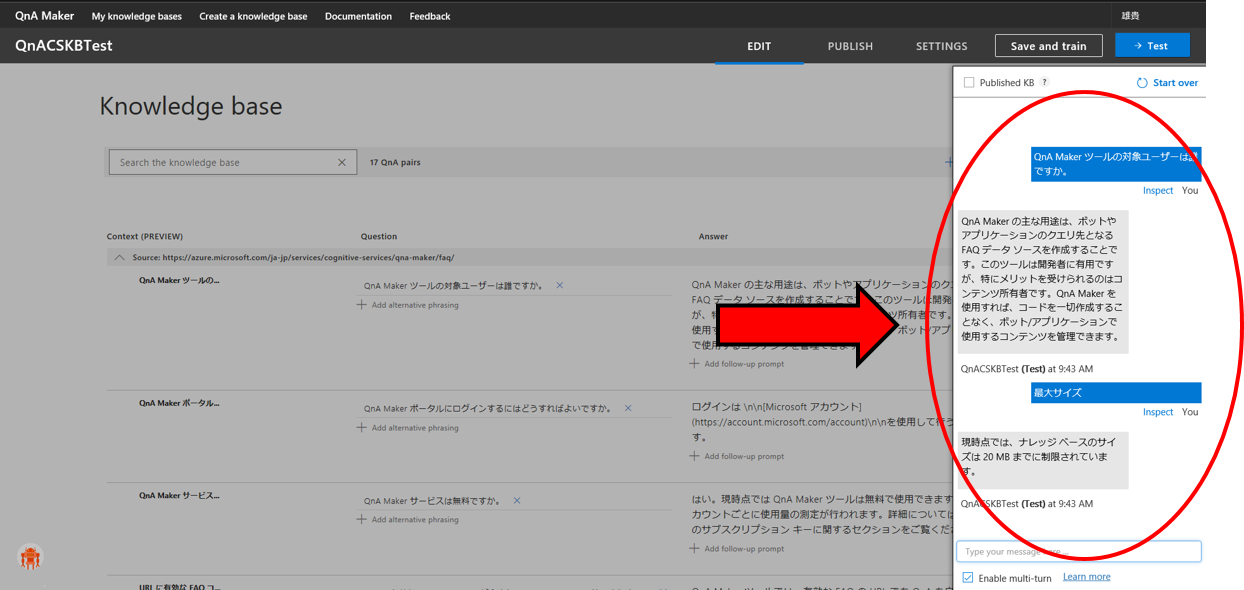This screenshot has width=1244, height=590.
Task: Focus the Type your message field
Action: [1078, 551]
